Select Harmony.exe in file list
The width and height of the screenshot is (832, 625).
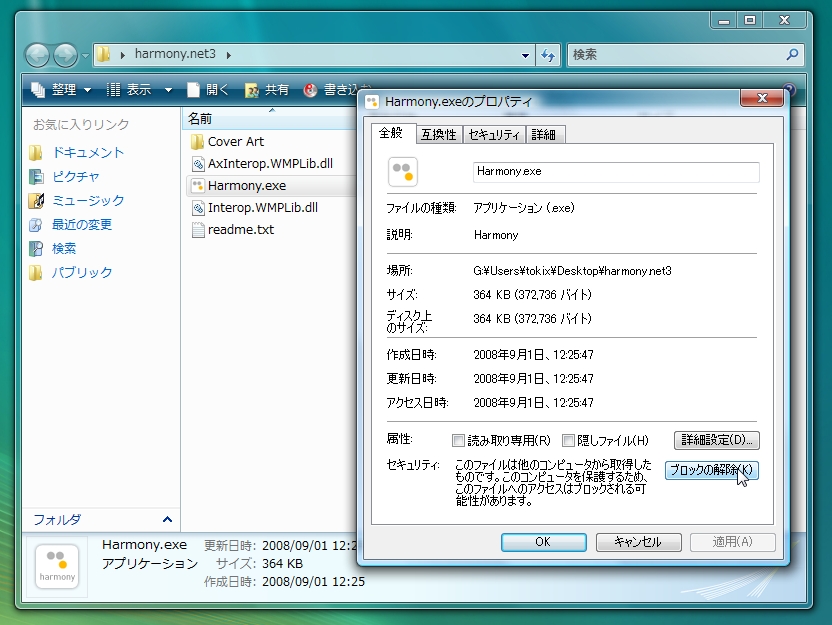click(x=247, y=186)
